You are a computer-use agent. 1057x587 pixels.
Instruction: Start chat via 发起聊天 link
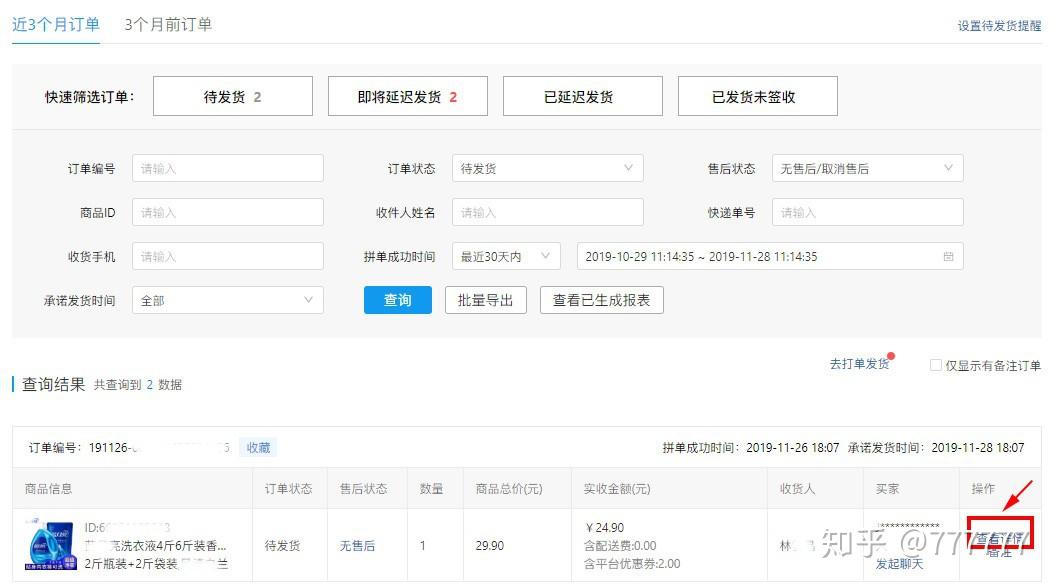899,563
